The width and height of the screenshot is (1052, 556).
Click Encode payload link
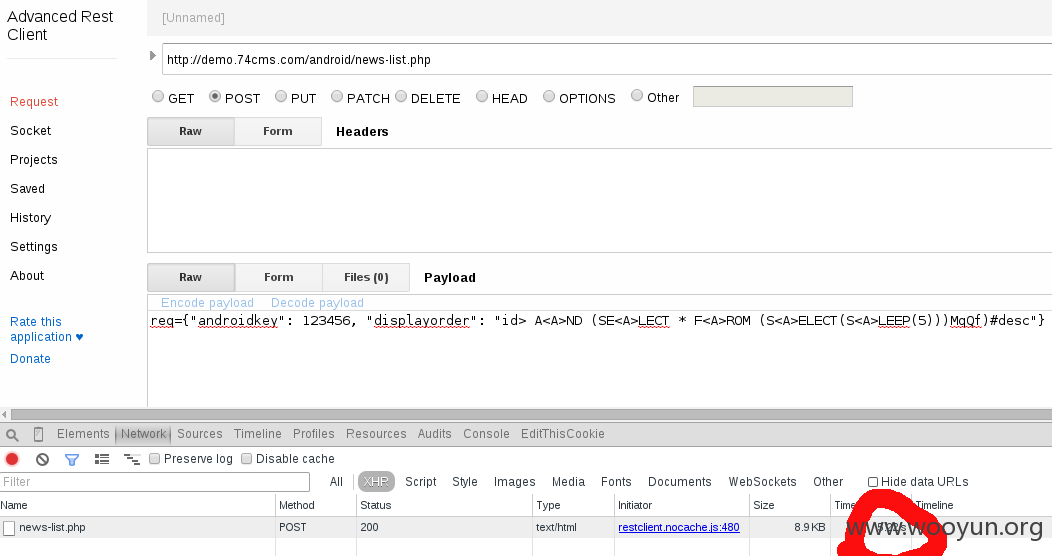point(207,302)
